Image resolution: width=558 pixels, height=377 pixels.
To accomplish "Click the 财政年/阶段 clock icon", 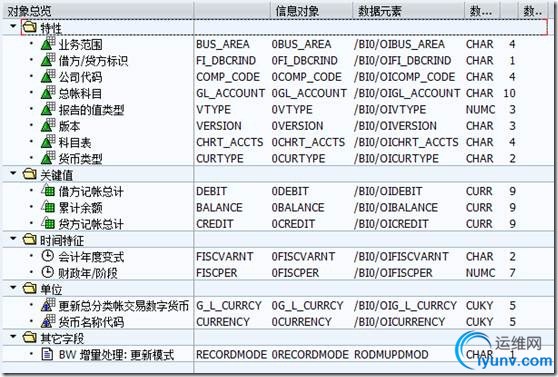I will (x=47, y=272).
